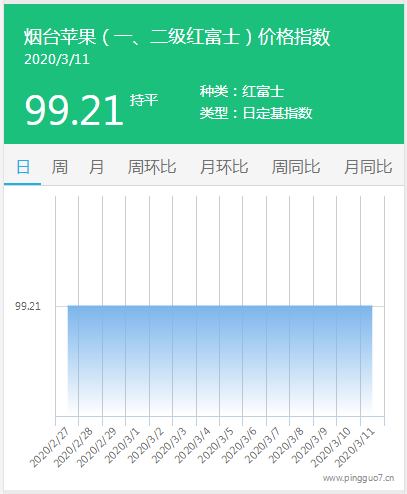Click the x-axis label 2020/3/4
Image resolution: width=407 pixels, height=494 pixels.
coord(192,446)
